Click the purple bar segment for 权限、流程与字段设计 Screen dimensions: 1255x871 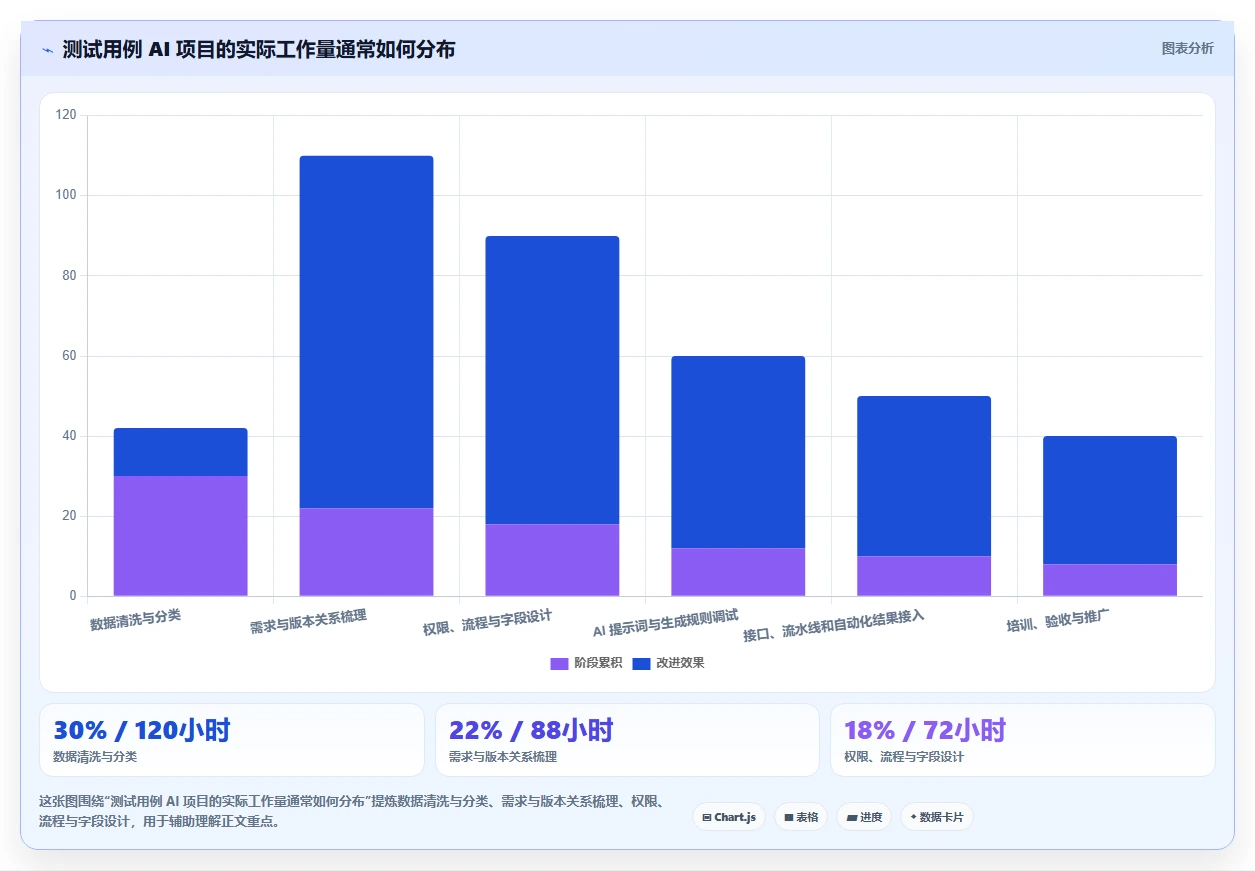tap(553, 560)
